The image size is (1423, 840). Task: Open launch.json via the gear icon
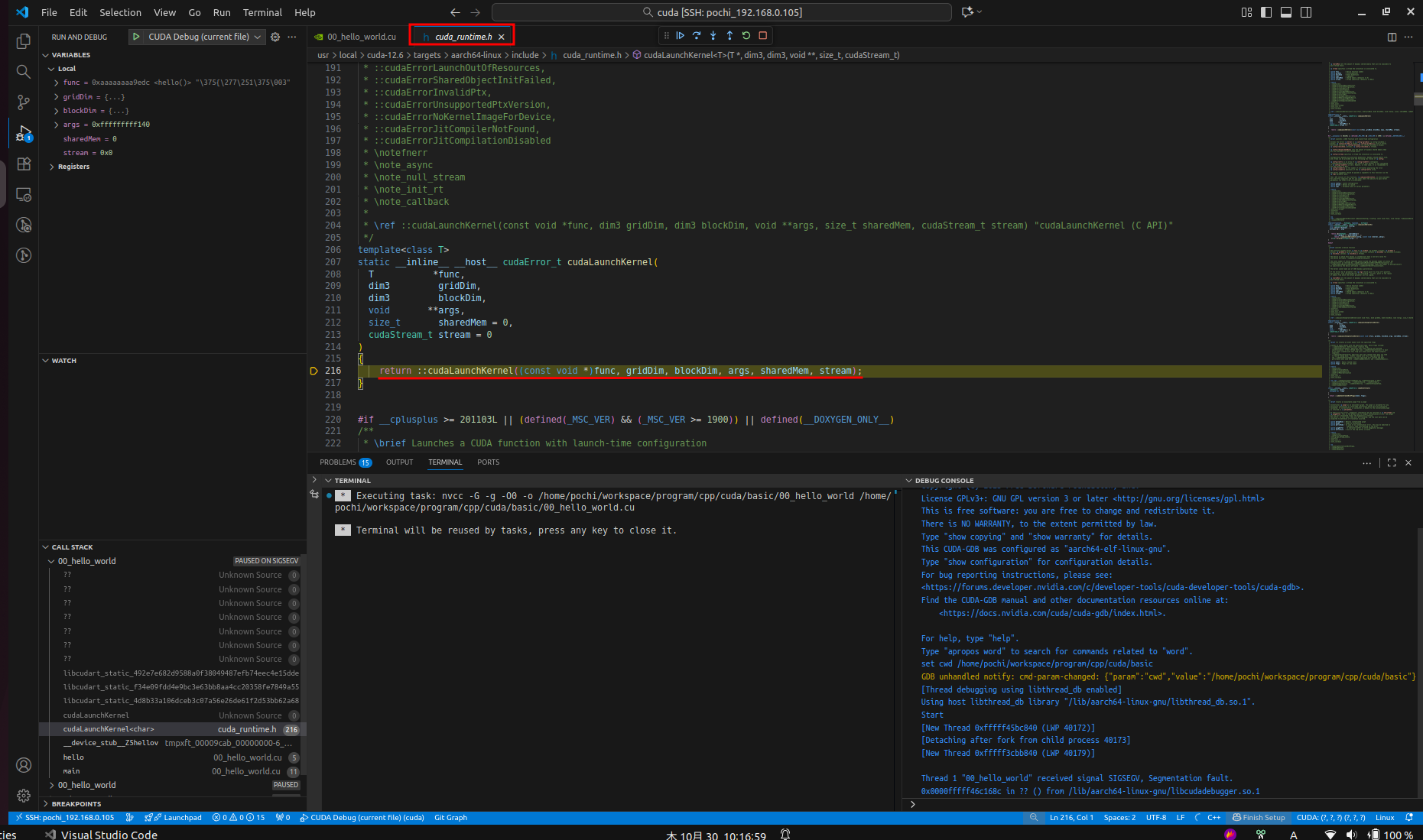[275, 37]
